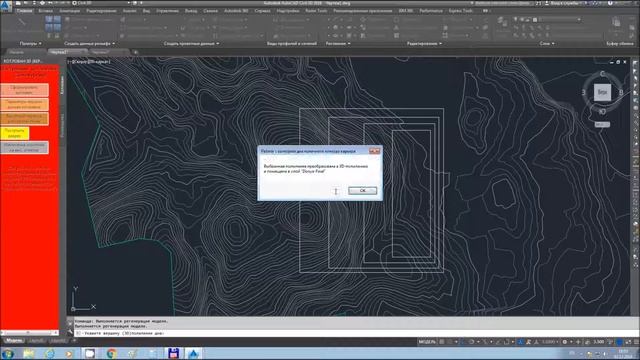This screenshot has width=640, height=360.
Task: Close the message dialog with X
Action: coord(374,151)
